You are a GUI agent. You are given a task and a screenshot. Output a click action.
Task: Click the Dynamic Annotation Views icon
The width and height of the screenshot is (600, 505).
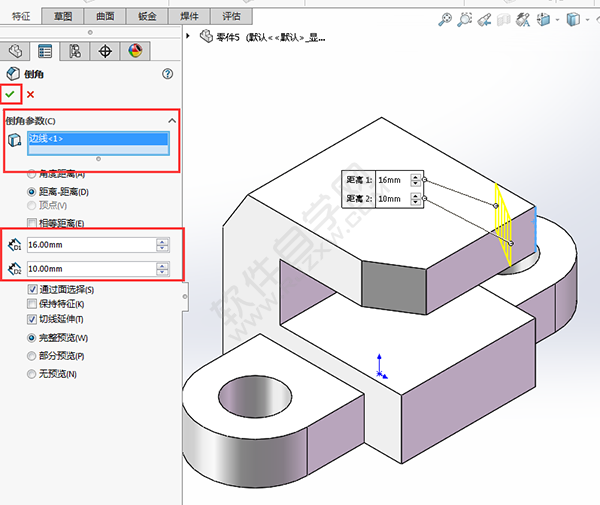point(523,19)
